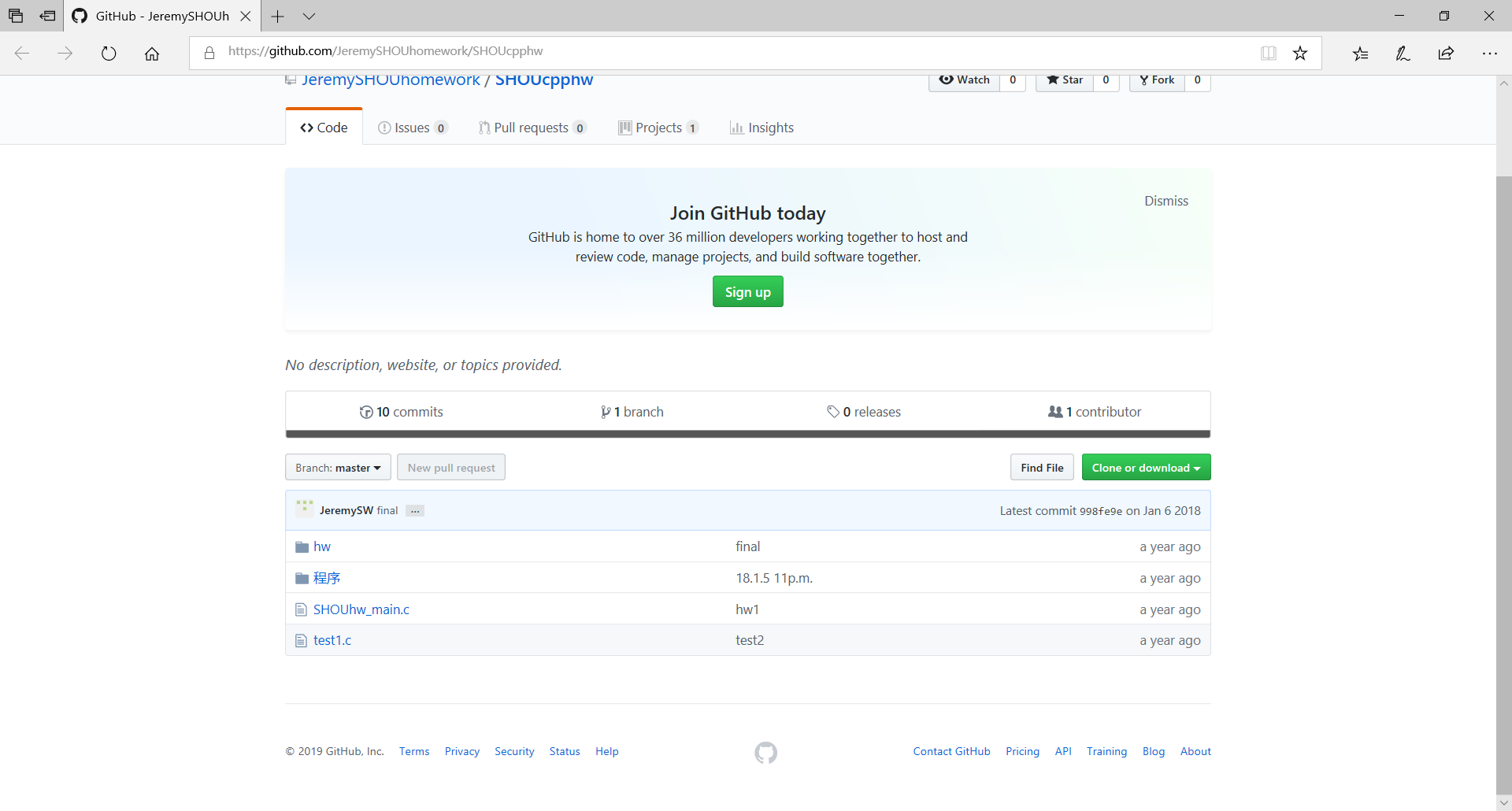Open the Privacy footer link

(x=462, y=751)
